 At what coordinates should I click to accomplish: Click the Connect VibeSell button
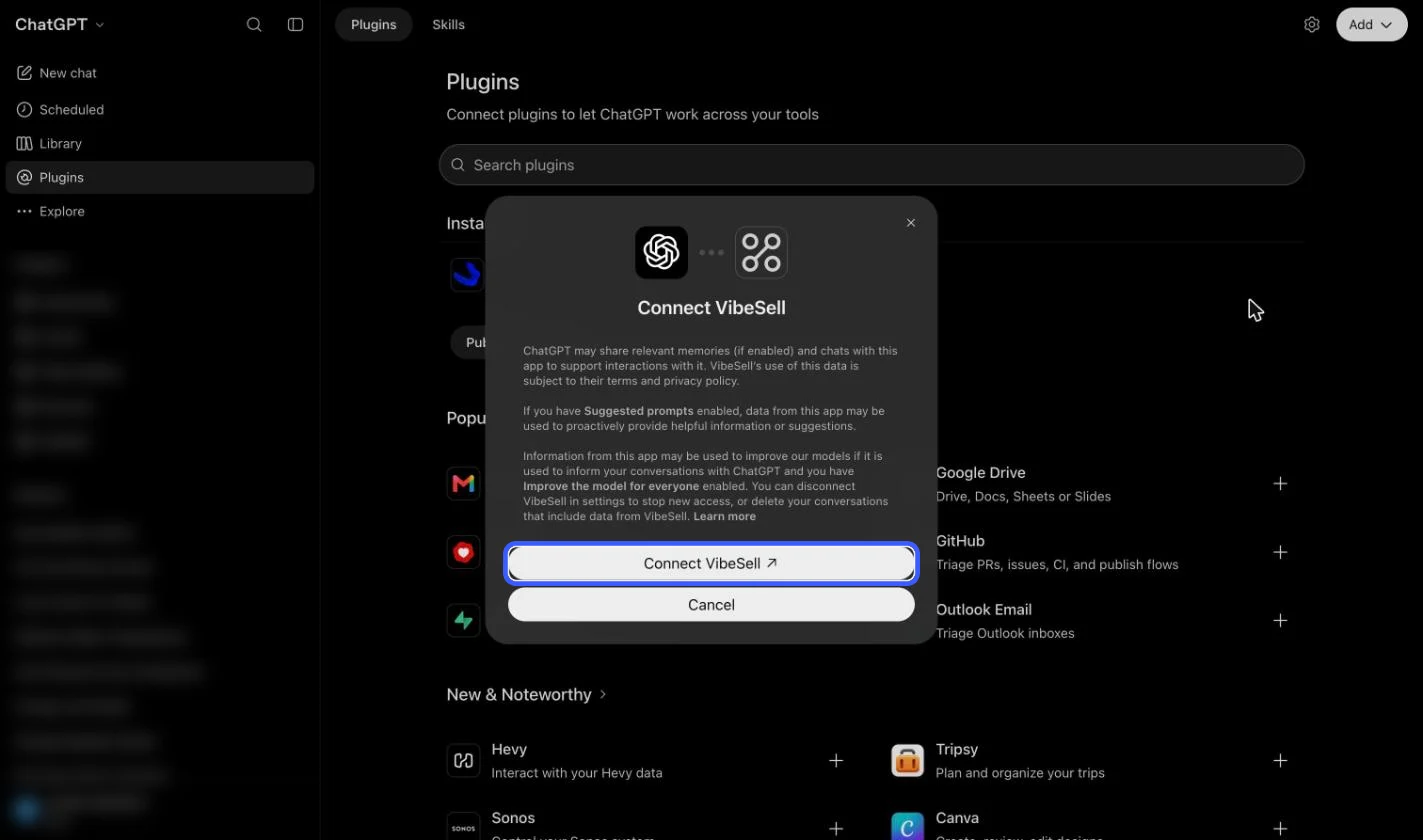pos(711,563)
